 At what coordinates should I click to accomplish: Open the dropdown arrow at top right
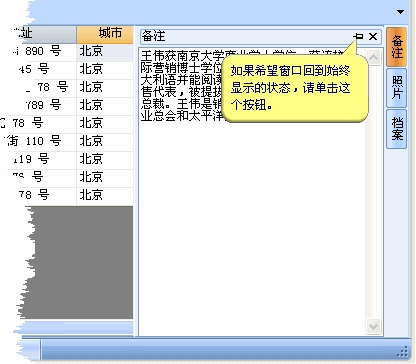click(x=400, y=12)
